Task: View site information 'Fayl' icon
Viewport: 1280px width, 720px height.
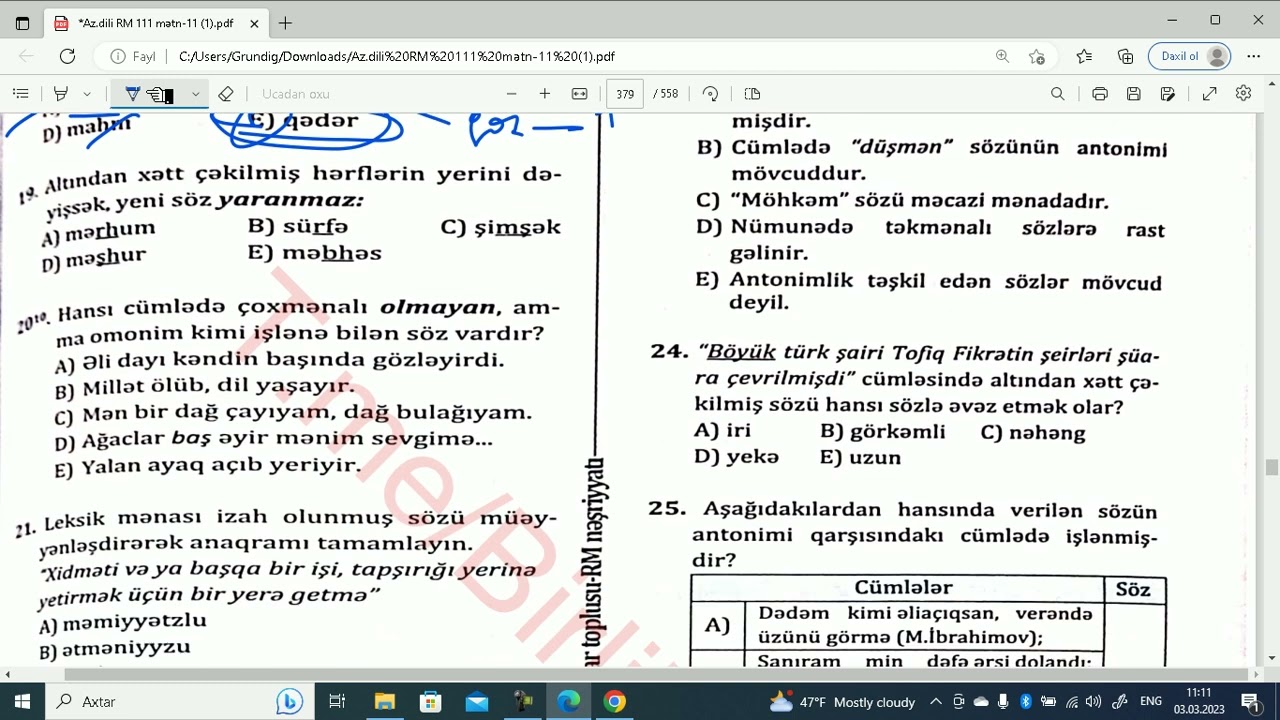Action: (133, 57)
